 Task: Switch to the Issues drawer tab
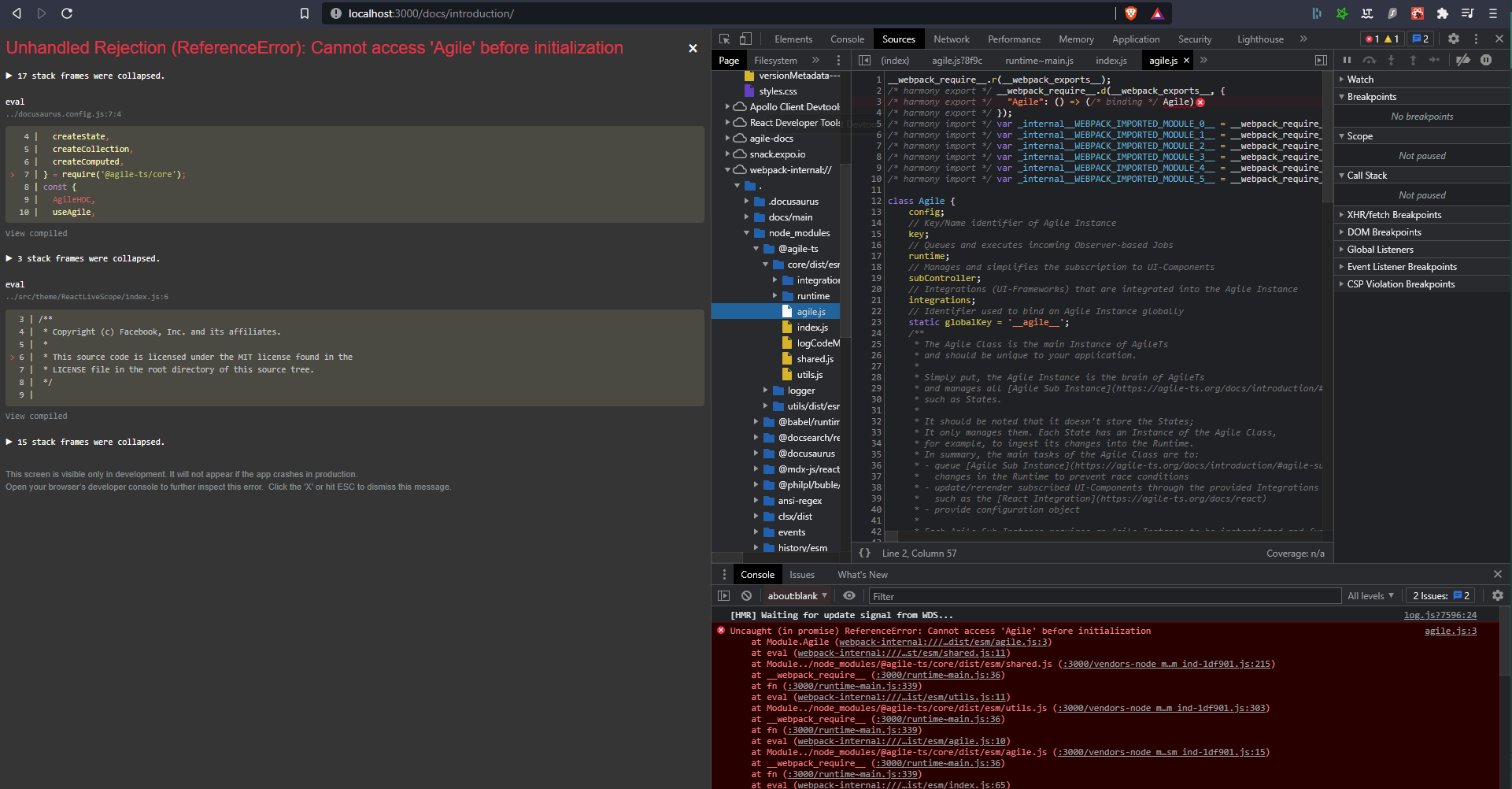(x=802, y=574)
